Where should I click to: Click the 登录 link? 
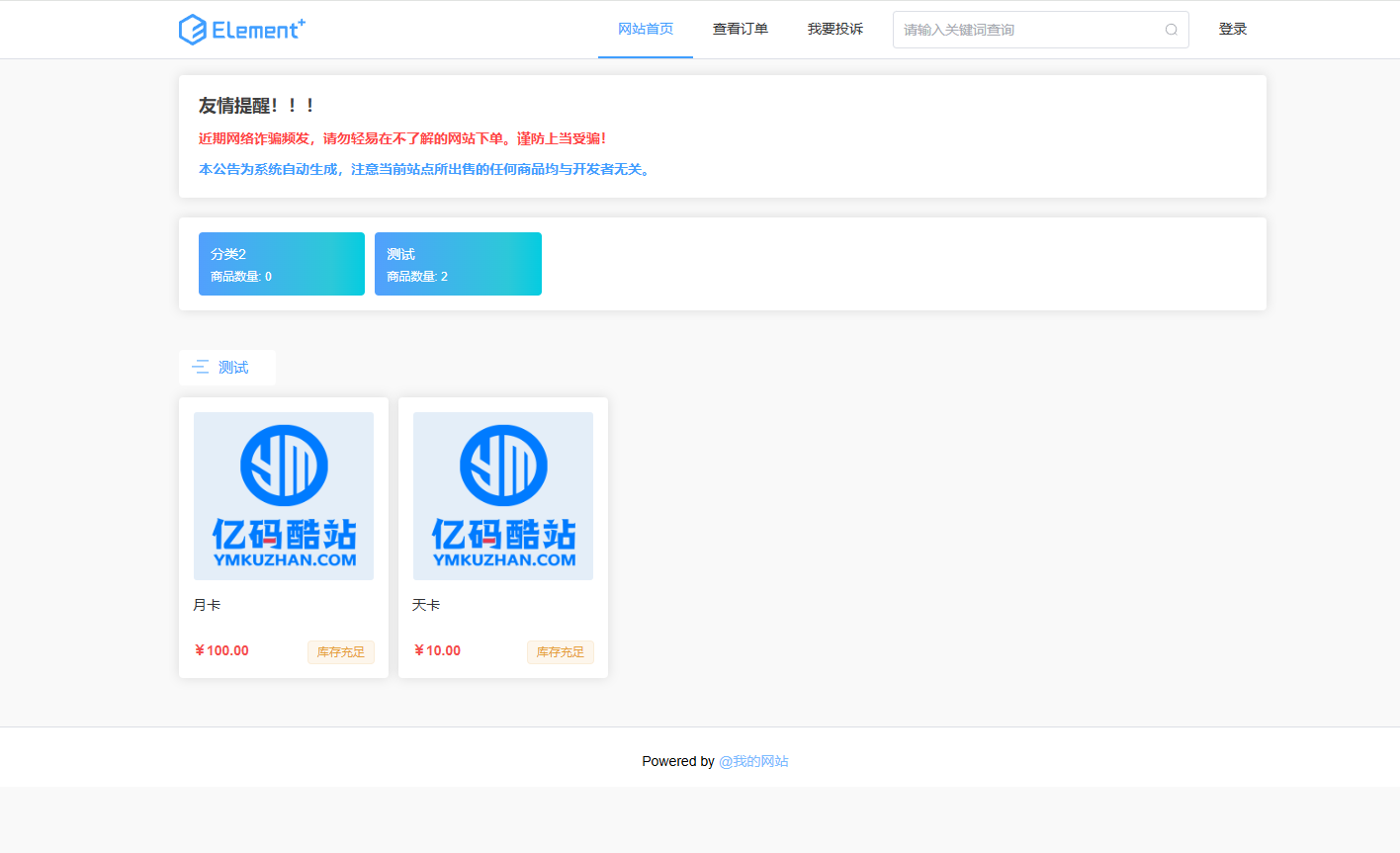(x=1233, y=29)
